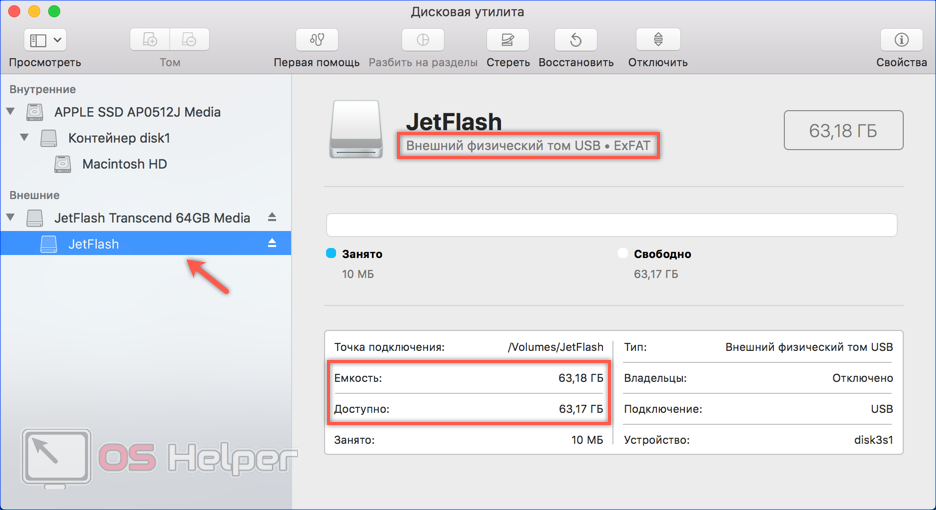Select Macintosh HD volume
The image size is (936, 510).
coord(124,164)
